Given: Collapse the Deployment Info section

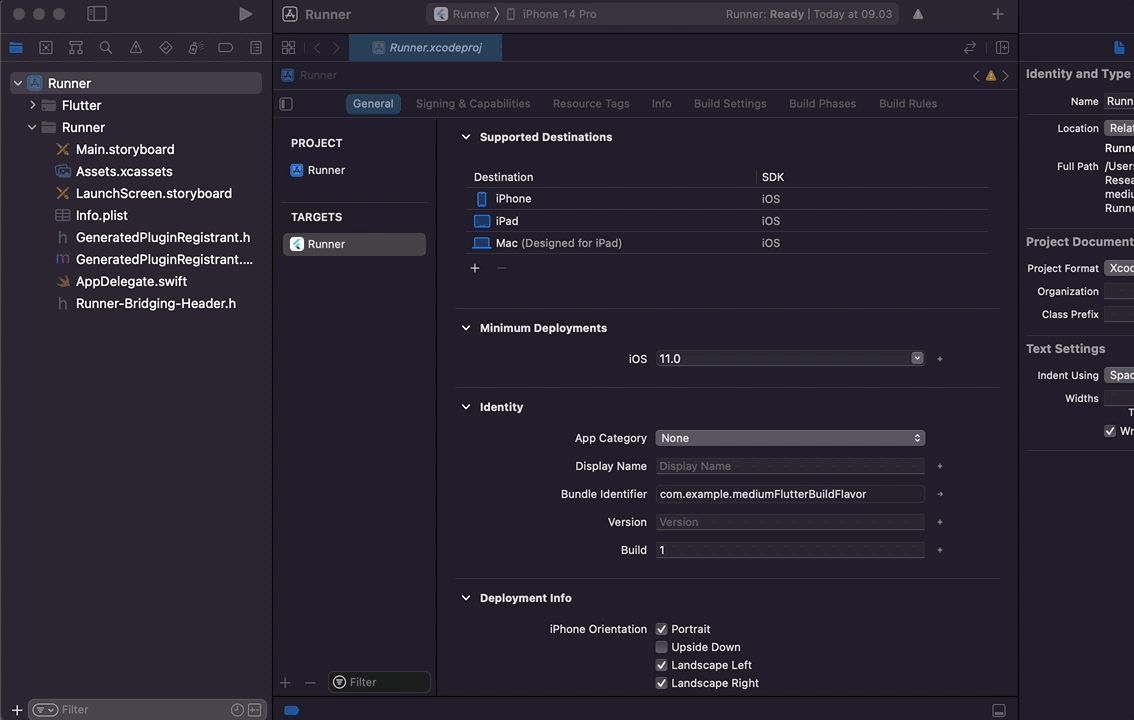Looking at the screenshot, I should click(x=466, y=598).
